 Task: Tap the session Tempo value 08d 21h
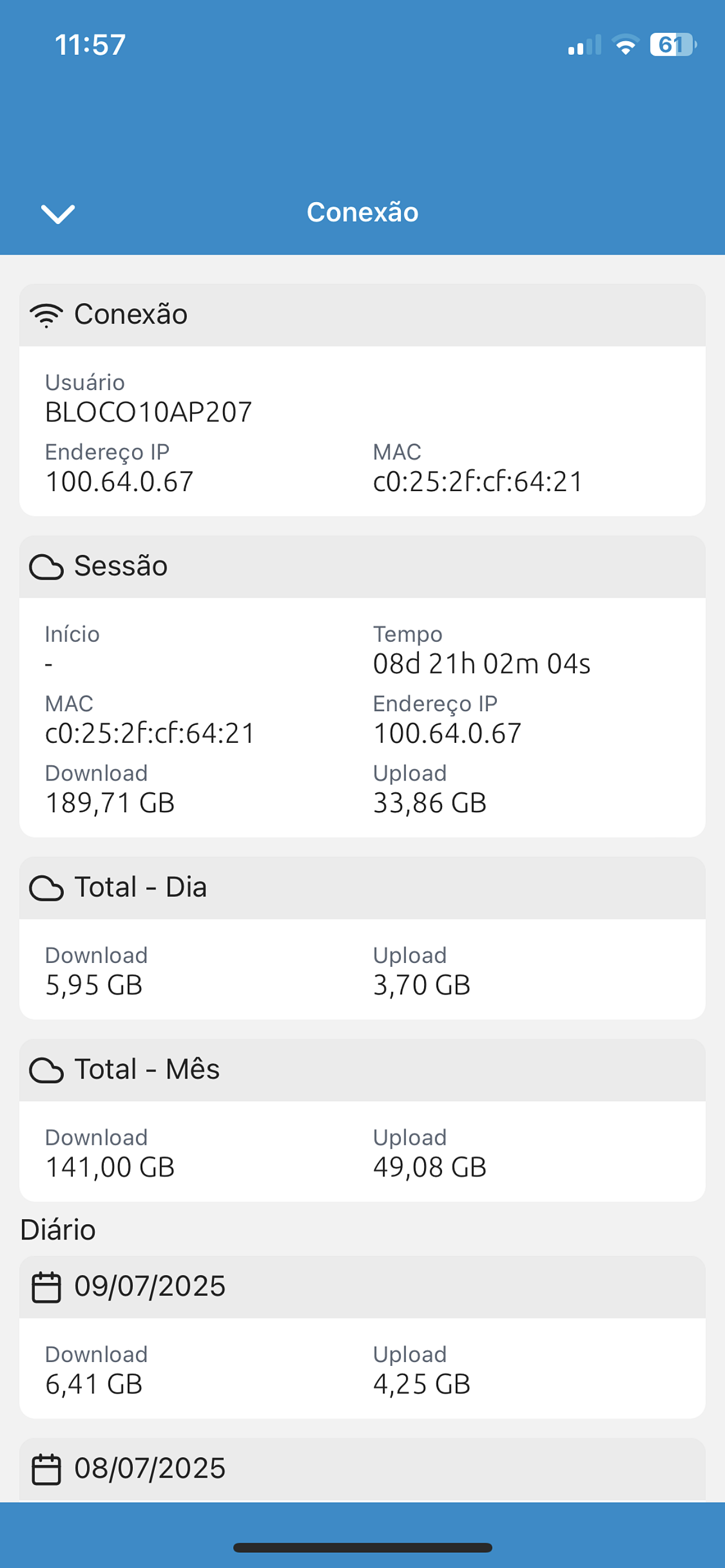482,663
